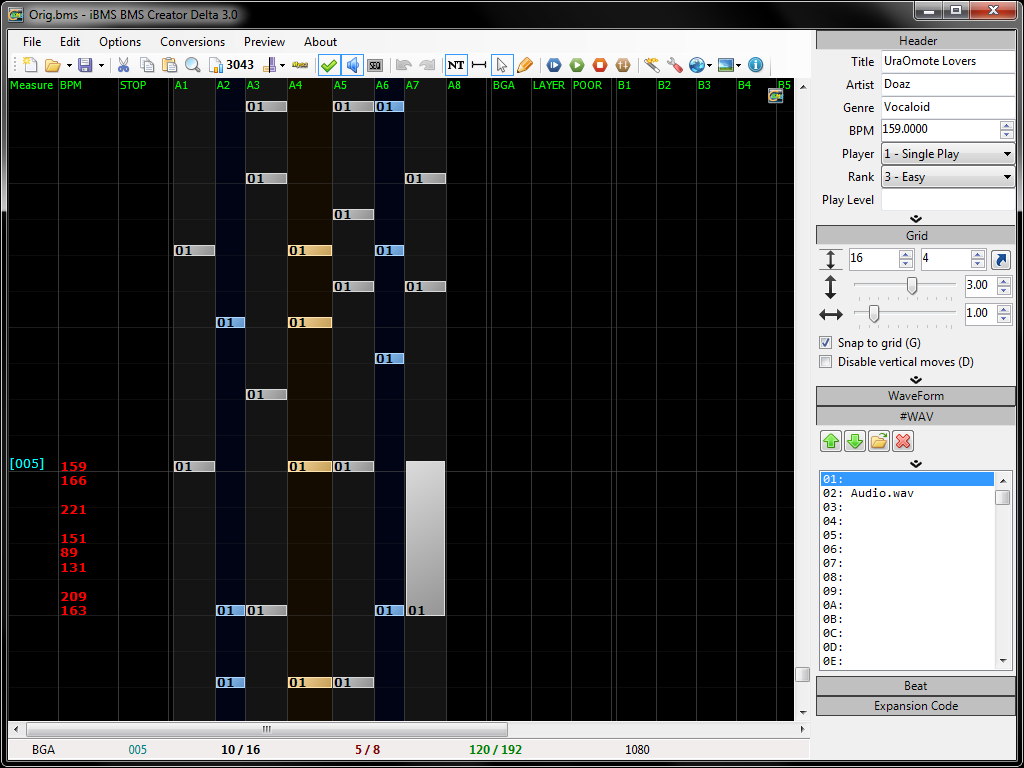Toggle Snap to grid (G) checkbox
The width and height of the screenshot is (1024, 768).
(x=825, y=343)
